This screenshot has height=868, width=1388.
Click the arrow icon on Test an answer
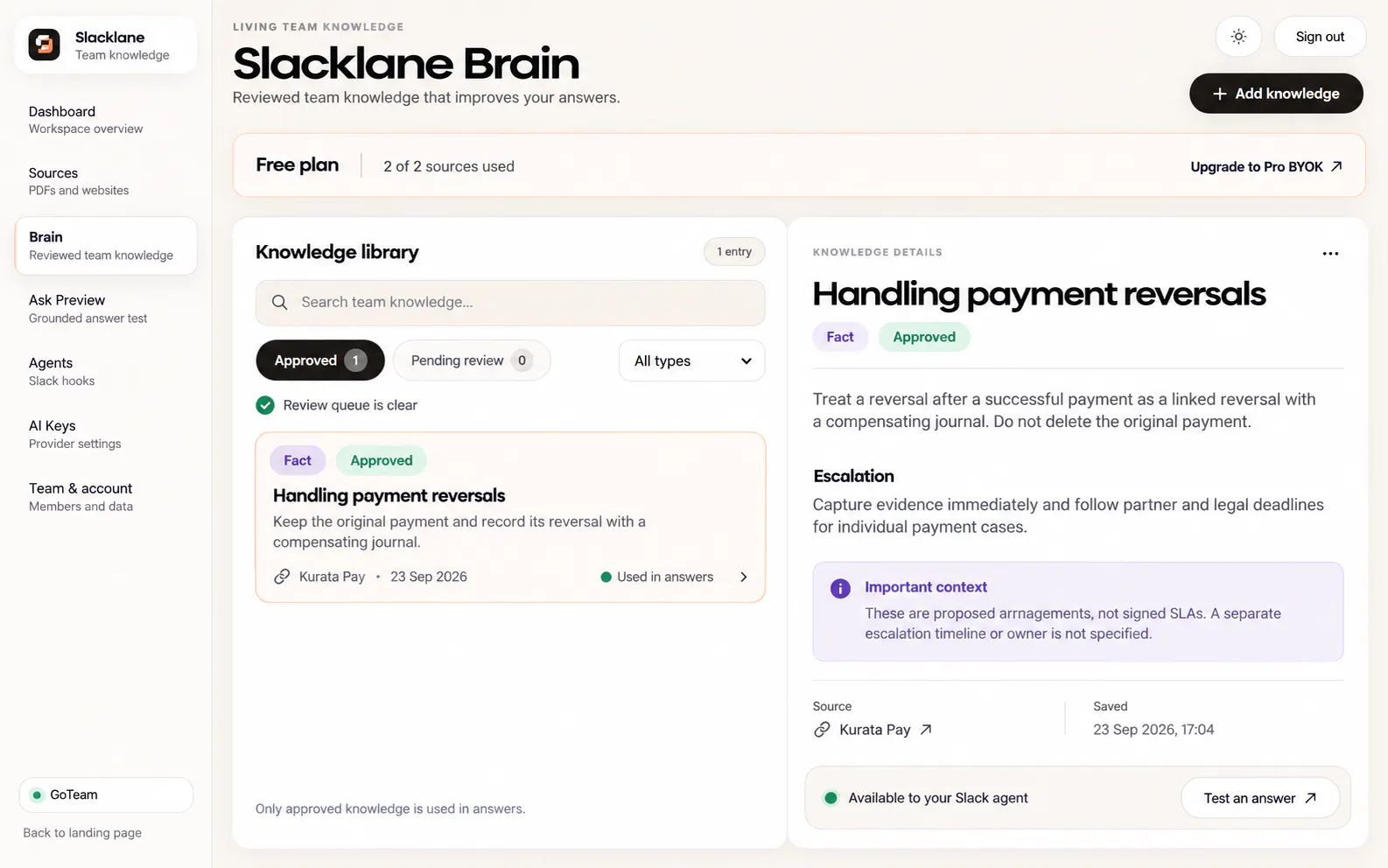(1310, 798)
